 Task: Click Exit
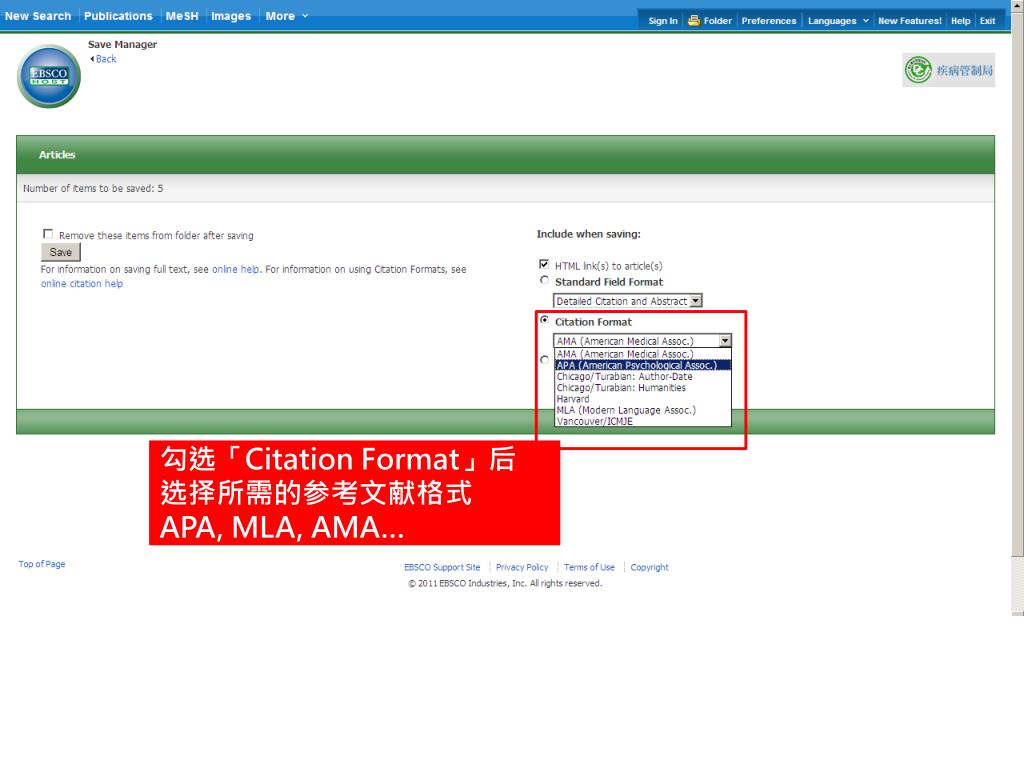(987, 21)
